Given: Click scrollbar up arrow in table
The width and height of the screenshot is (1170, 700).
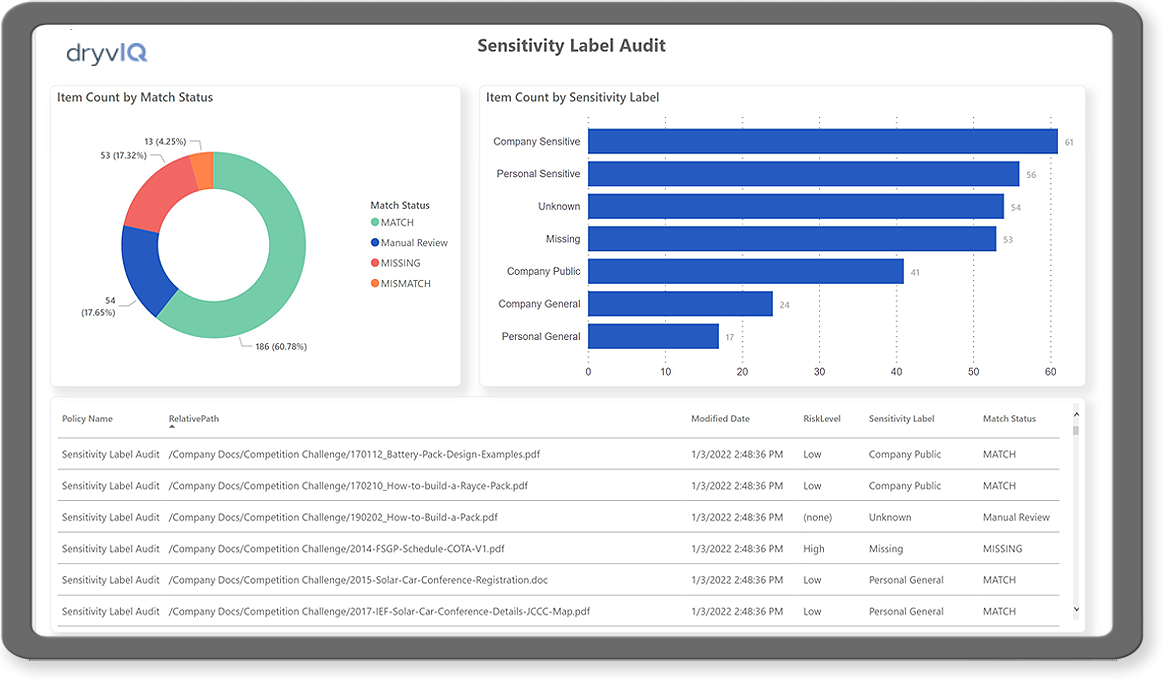Looking at the screenshot, I should click(x=1076, y=414).
